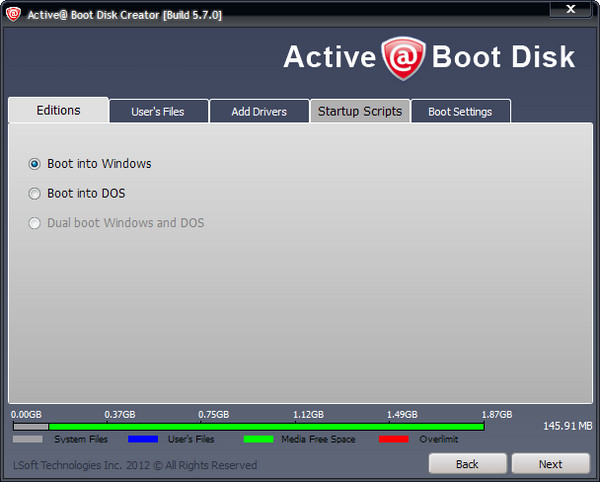Switch to the Boot Settings tab

point(460,112)
